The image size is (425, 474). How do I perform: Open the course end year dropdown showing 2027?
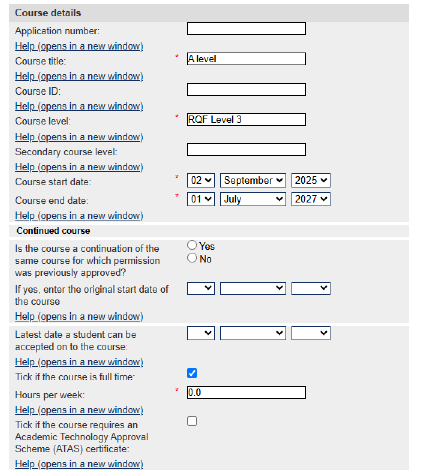[x=311, y=199]
